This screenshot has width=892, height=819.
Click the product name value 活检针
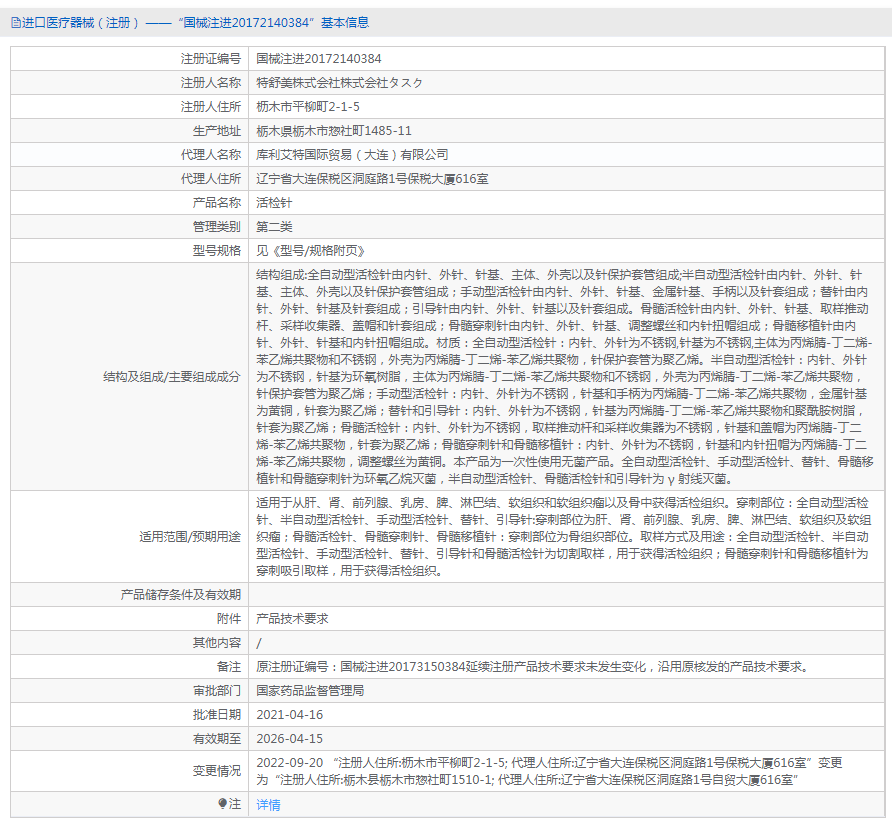[x=274, y=202]
